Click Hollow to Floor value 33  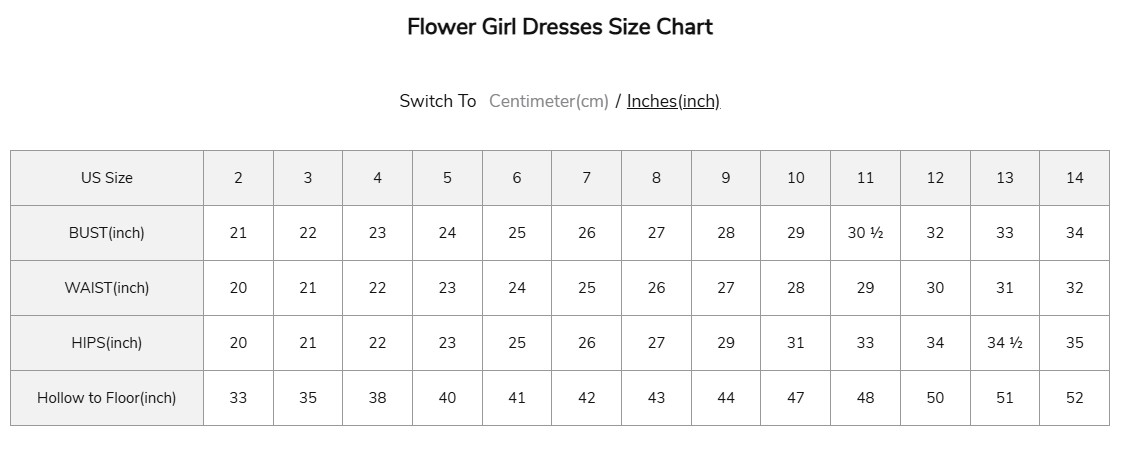coord(238,398)
